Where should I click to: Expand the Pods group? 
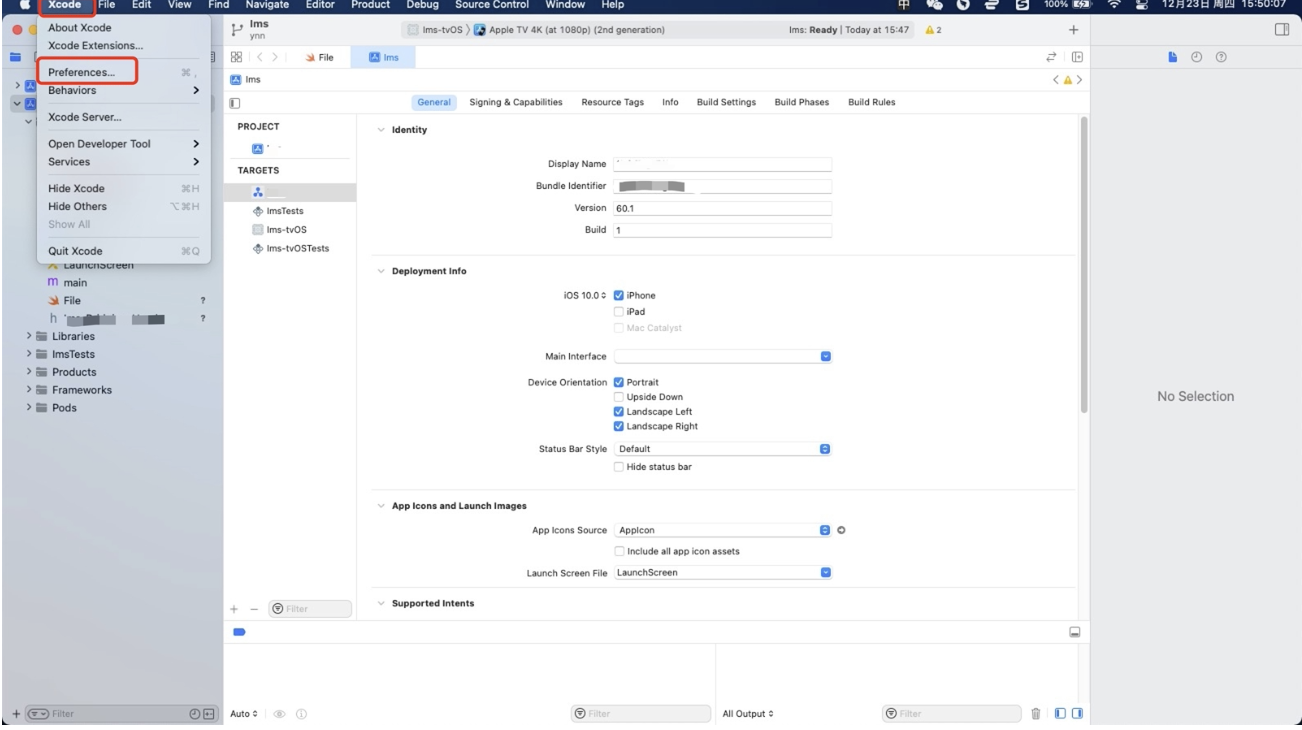[x=30, y=408]
